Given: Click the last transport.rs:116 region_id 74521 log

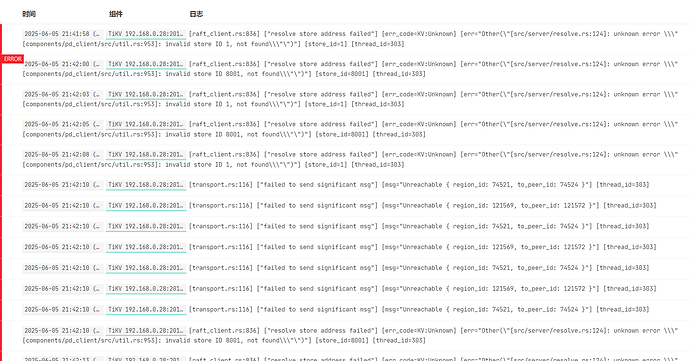Looking at the screenshot, I should [419, 309].
